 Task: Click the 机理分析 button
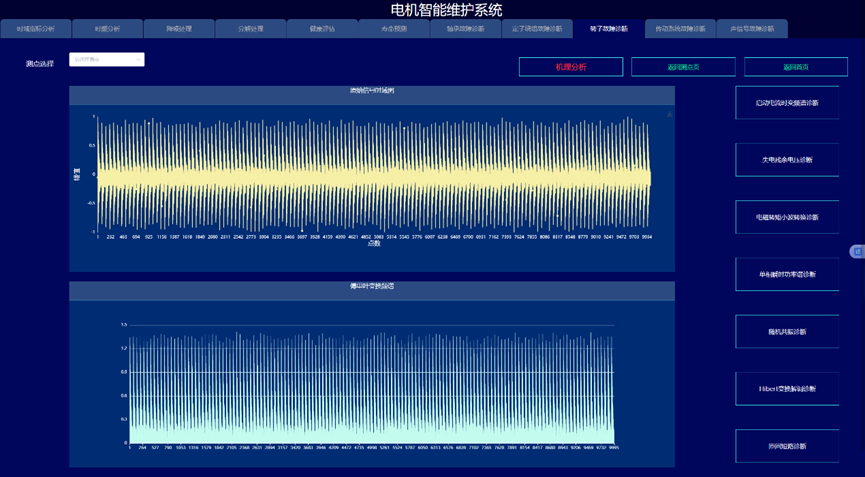coord(570,67)
